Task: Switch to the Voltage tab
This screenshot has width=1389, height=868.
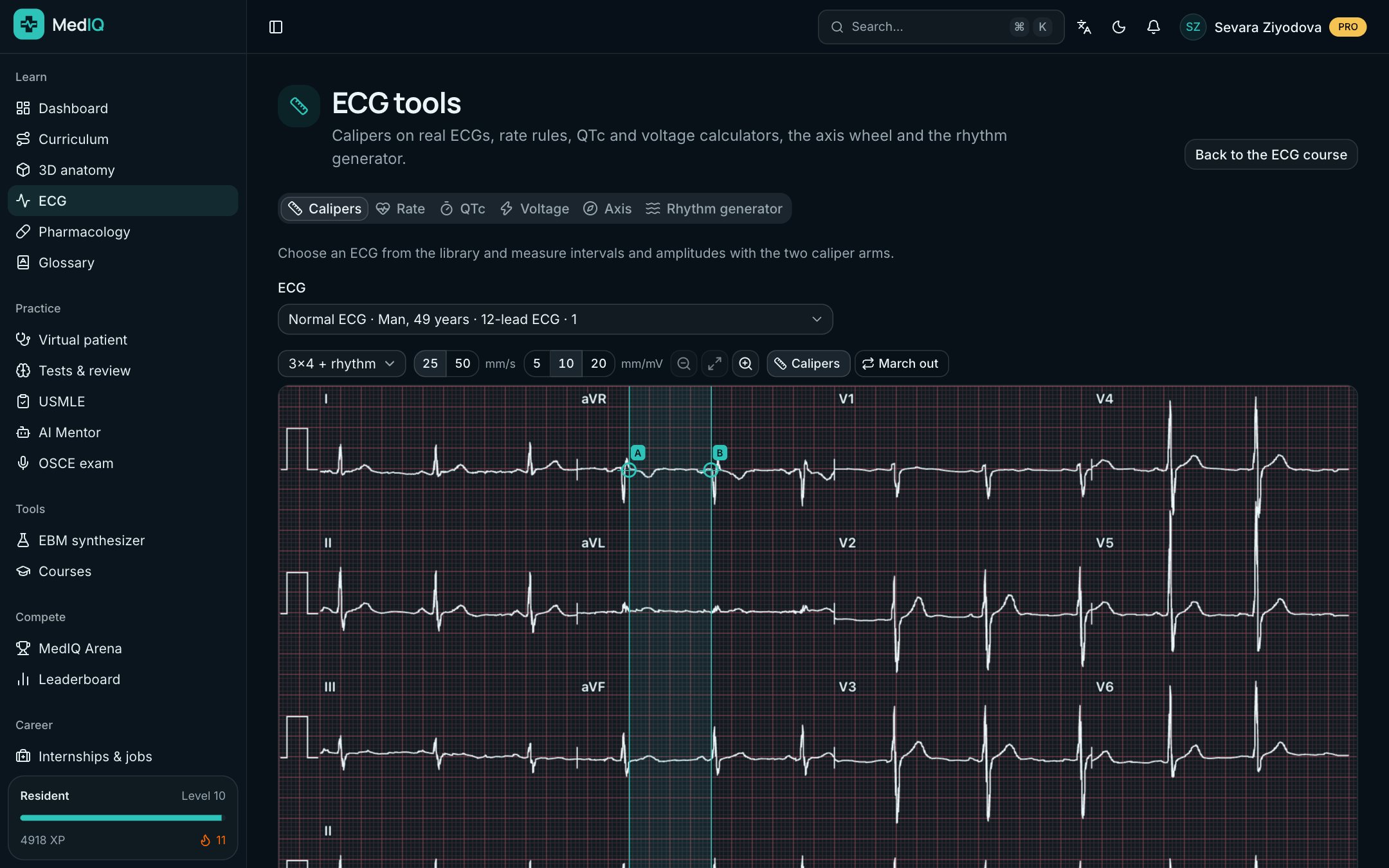Action: tap(535, 209)
